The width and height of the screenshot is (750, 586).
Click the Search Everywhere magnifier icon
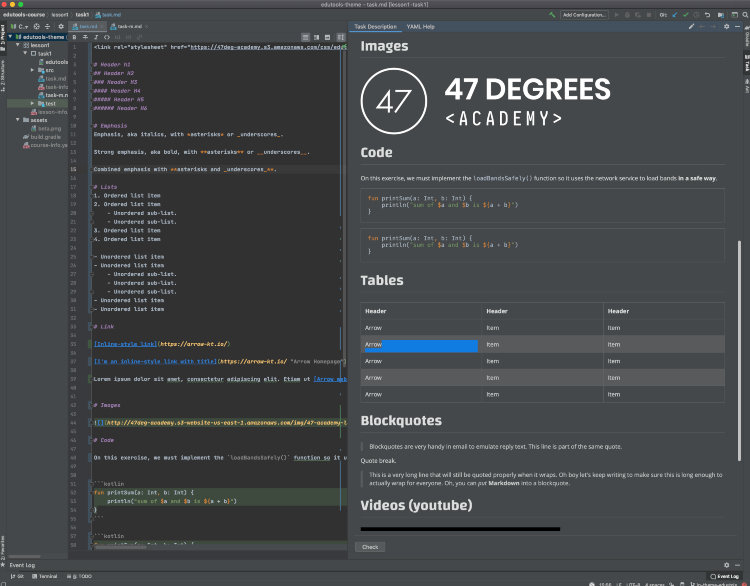(745, 15)
